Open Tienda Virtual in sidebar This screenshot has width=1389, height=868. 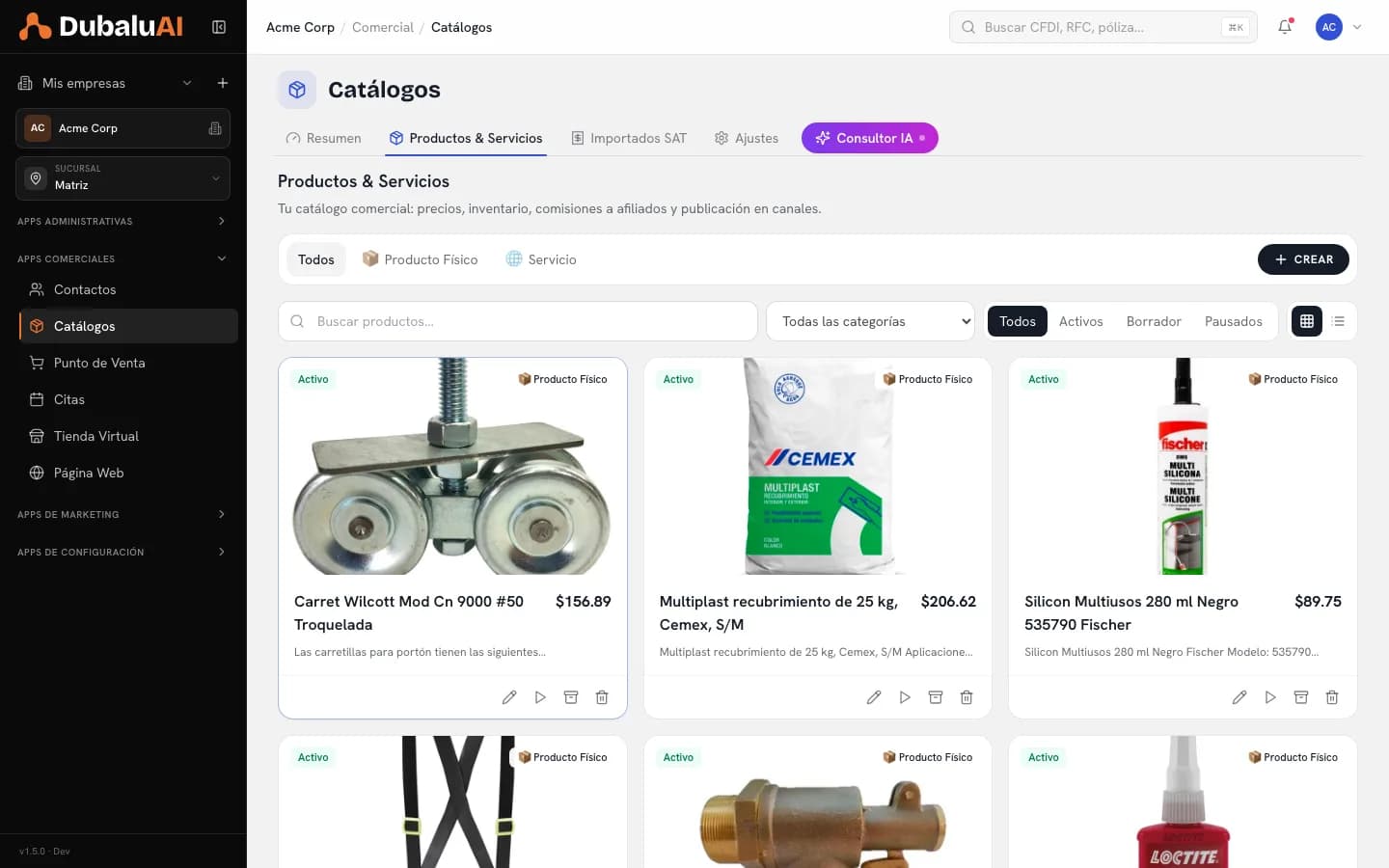(128, 436)
